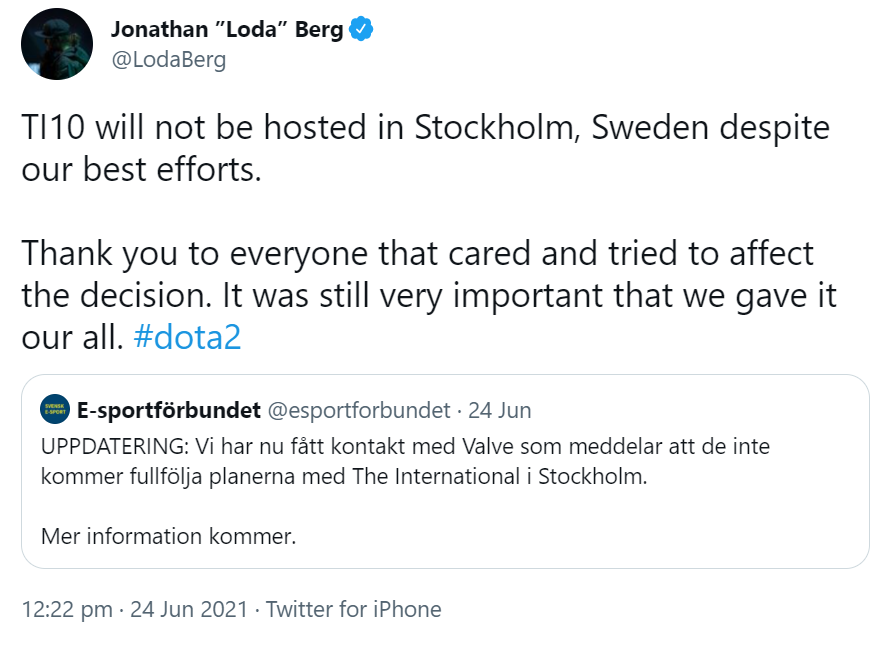
Task: Open the Twitter for iPhone source link
Action: point(353,609)
